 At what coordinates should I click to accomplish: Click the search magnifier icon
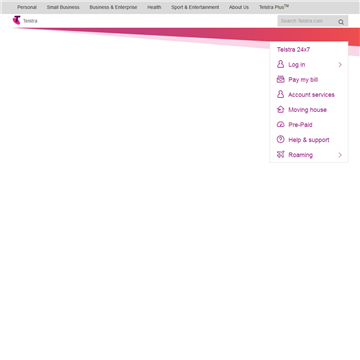pos(341,22)
